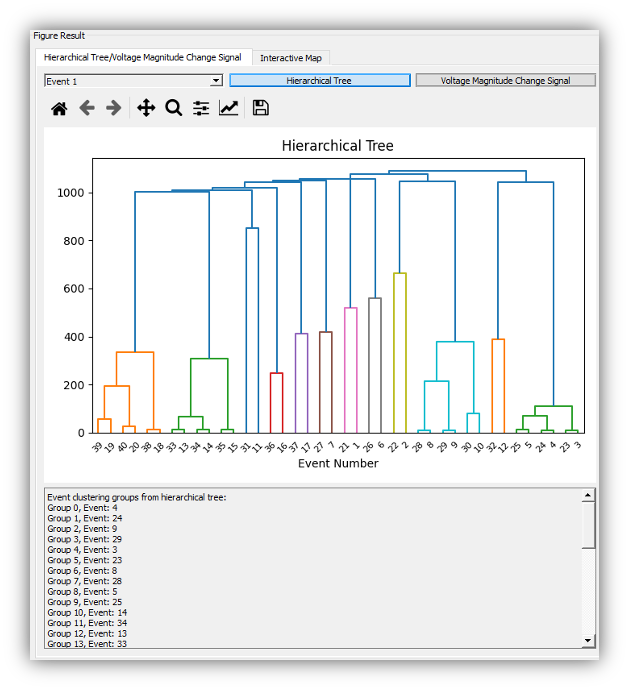Image resolution: width=630 pixels, height=690 pixels.
Task: Open the edit axis and curve parameters icon
Action: (229, 108)
